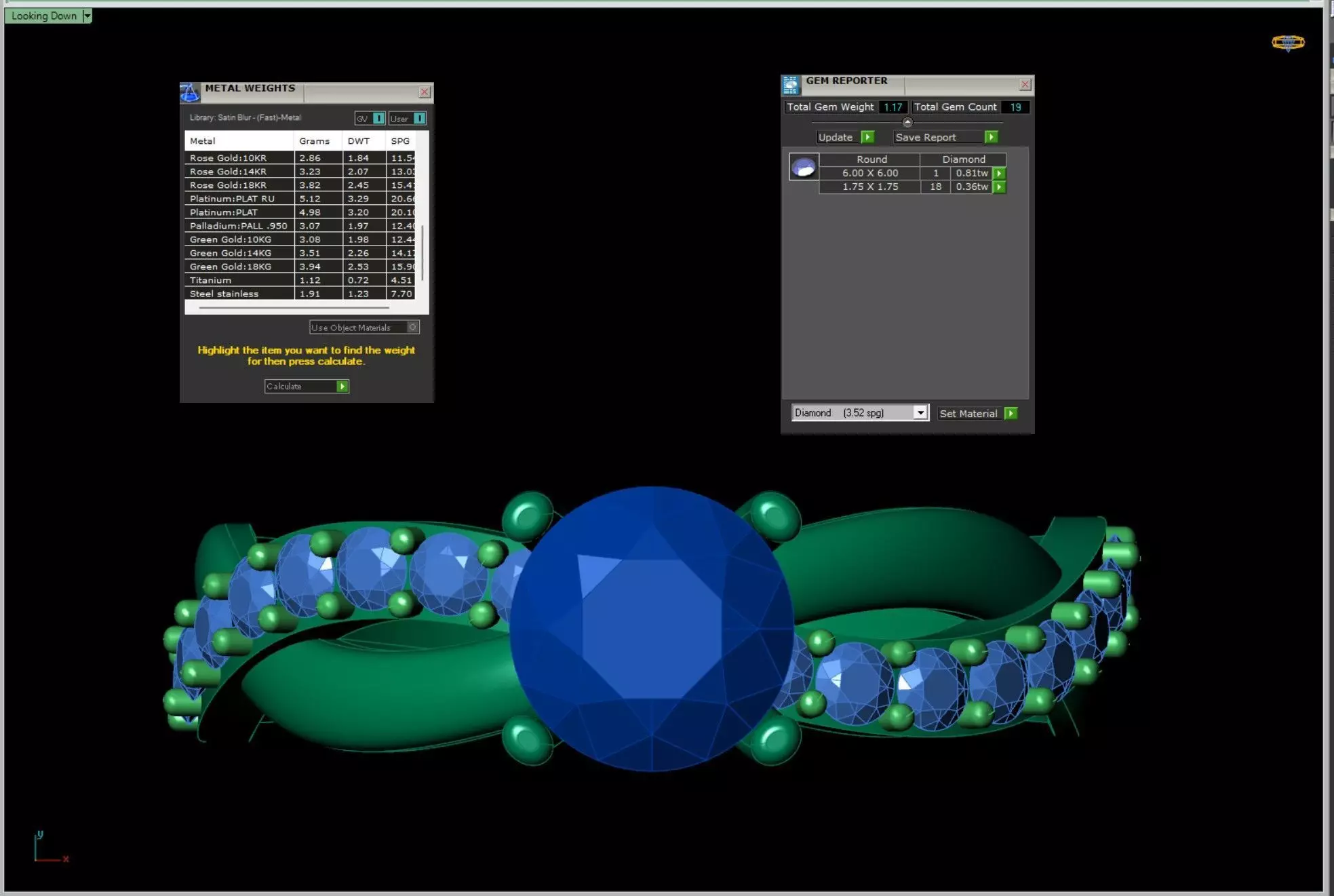Click the Gem Reporter panel icon
The image size is (1334, 896).
(x=791, y=85)
